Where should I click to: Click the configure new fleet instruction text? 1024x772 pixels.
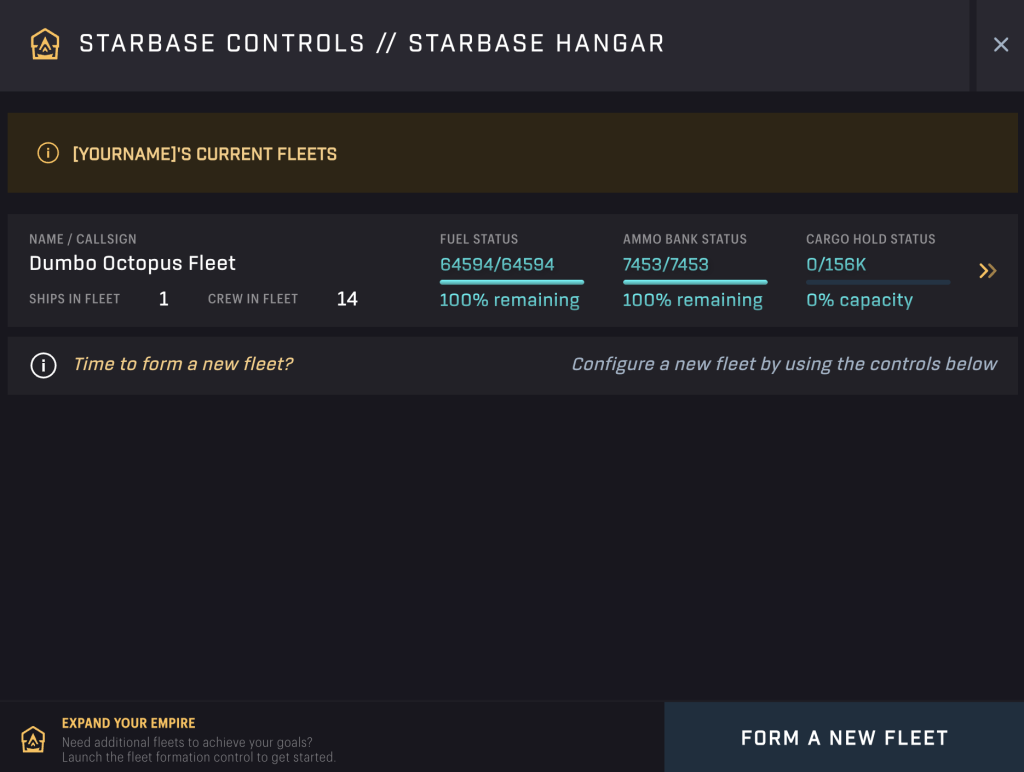(x=784, y=364)
